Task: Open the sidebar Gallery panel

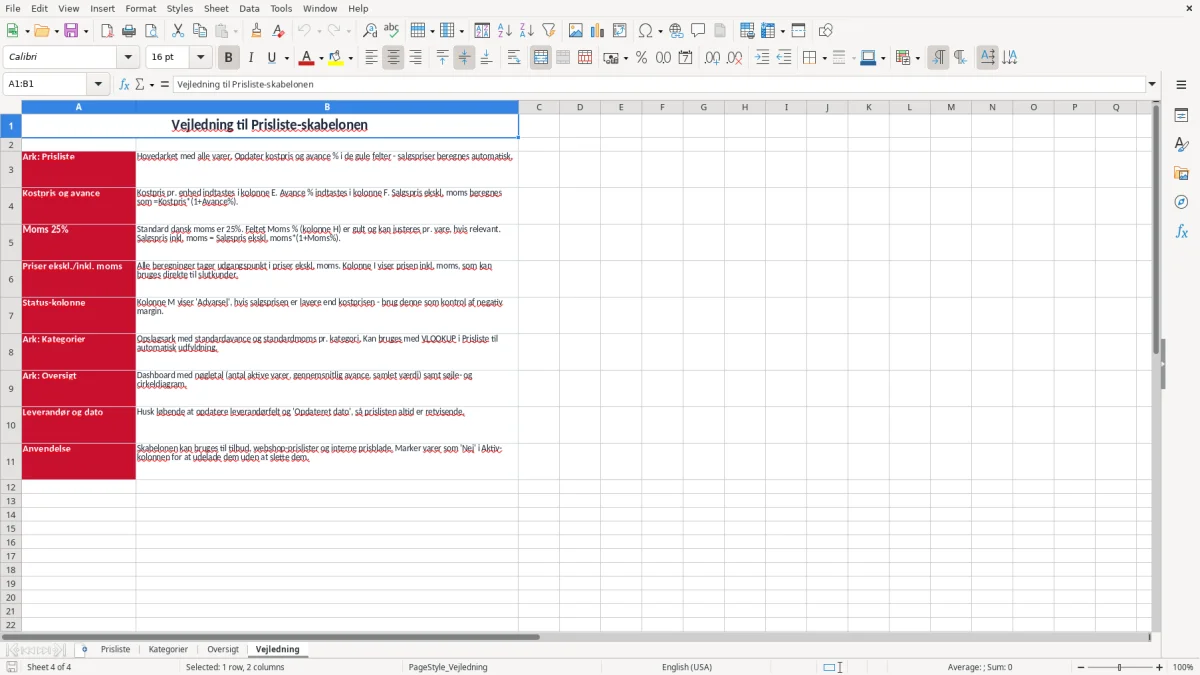Action: tap(1181, 174)
